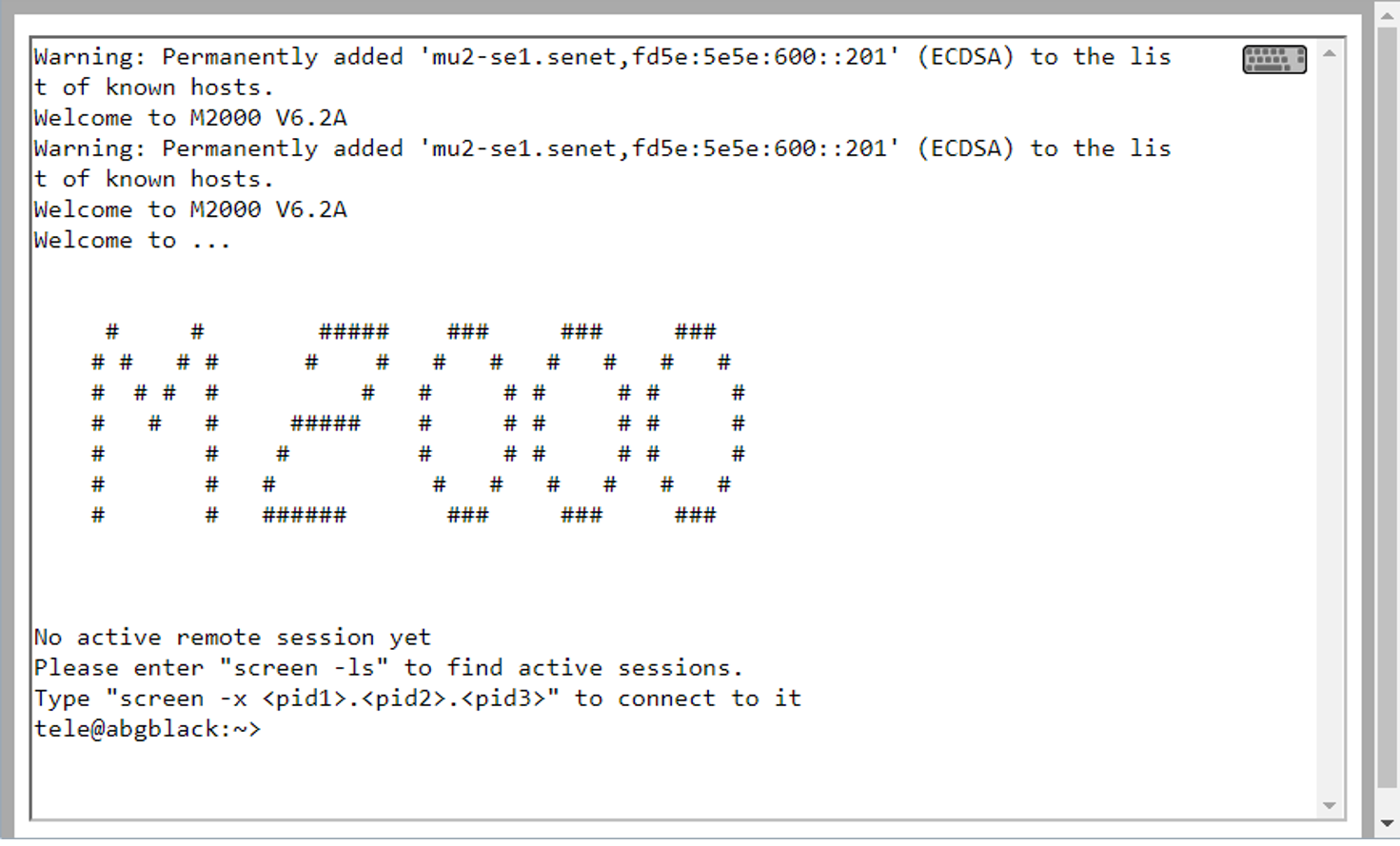The image size is (1400, 846).
Task: Click the terminal's inner scrollbar track
Action: click(1330, 428)
